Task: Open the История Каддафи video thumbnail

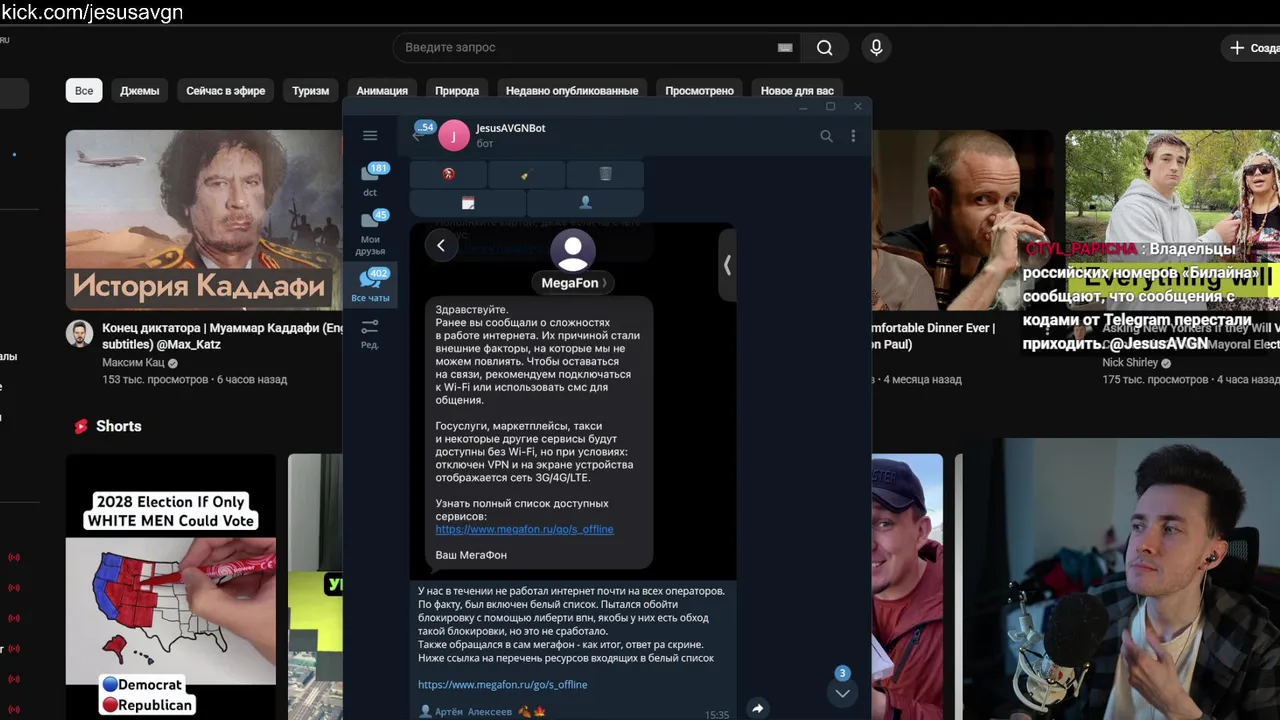Action: point(204,220)
